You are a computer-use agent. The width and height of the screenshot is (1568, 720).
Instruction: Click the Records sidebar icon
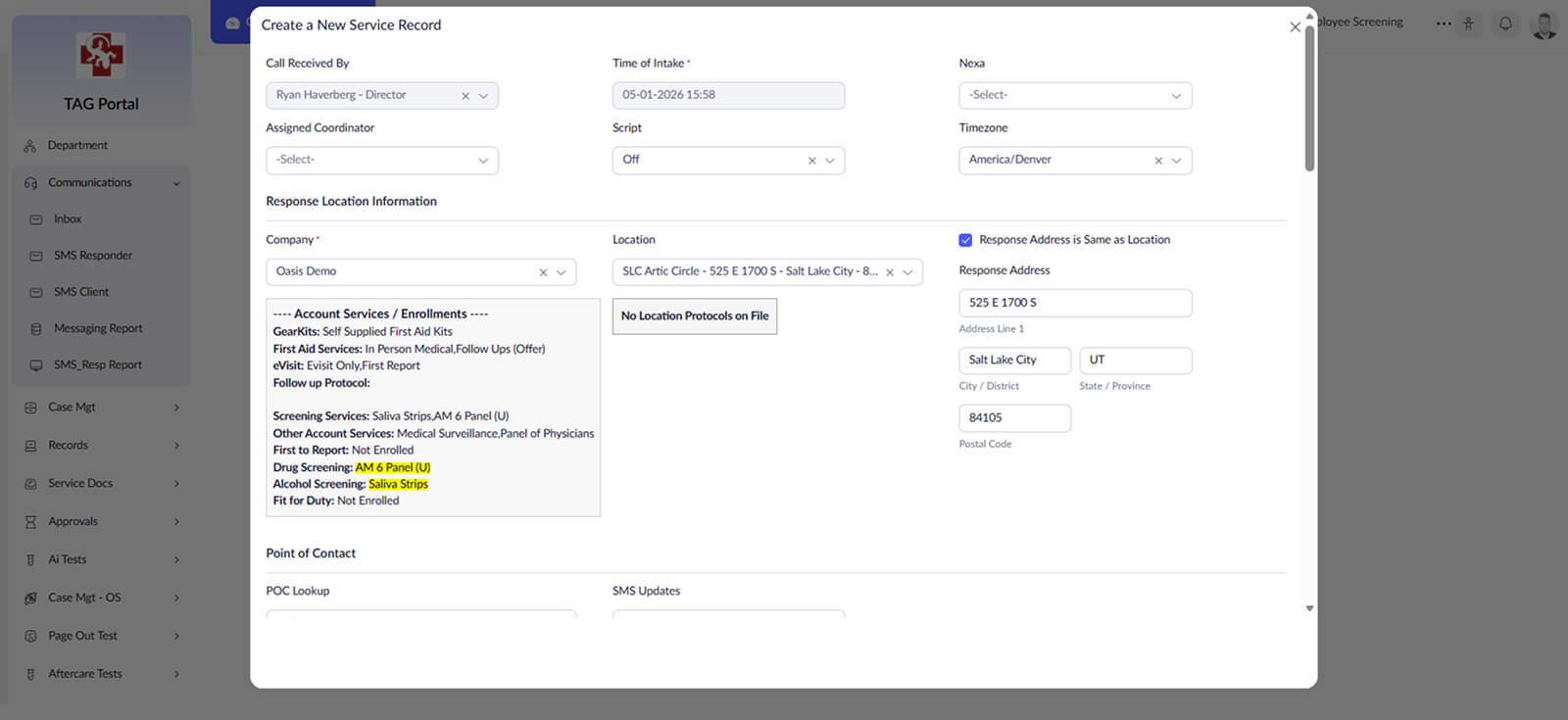point(30,446)
